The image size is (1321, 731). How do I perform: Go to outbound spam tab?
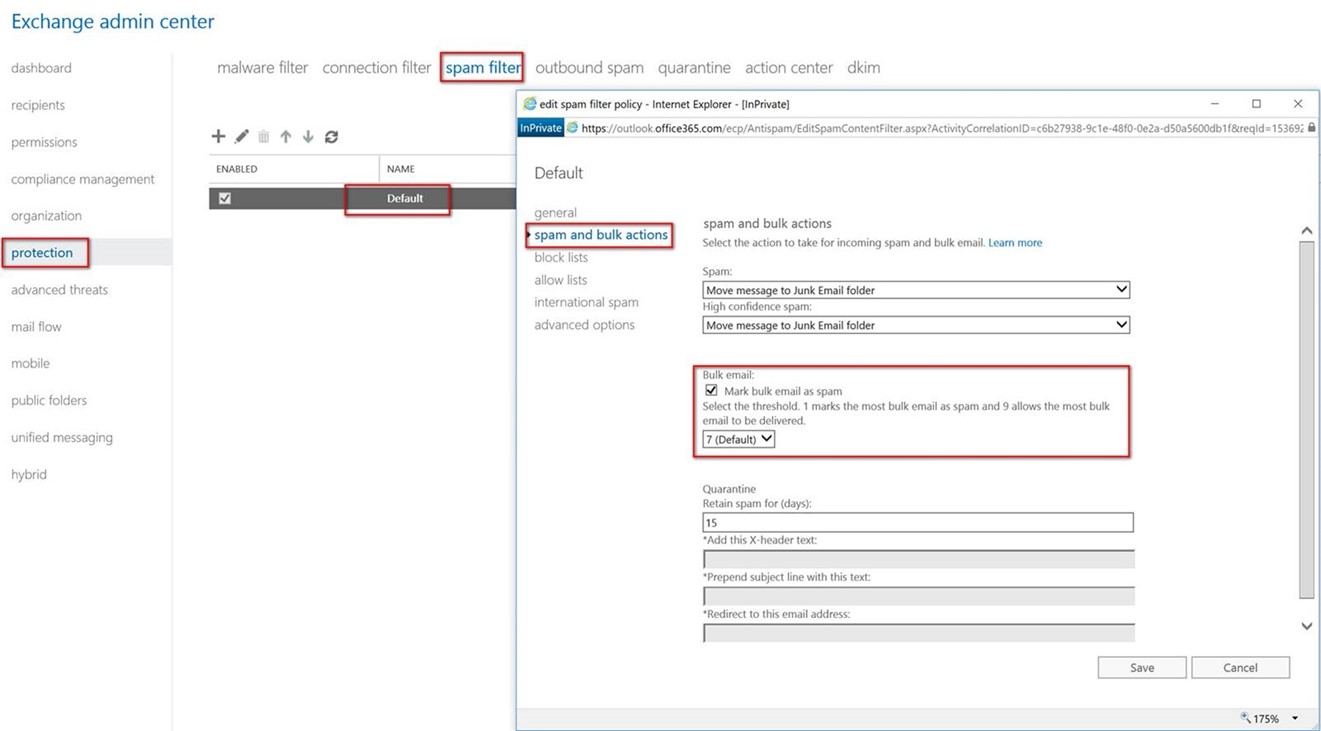coord(589,68)
